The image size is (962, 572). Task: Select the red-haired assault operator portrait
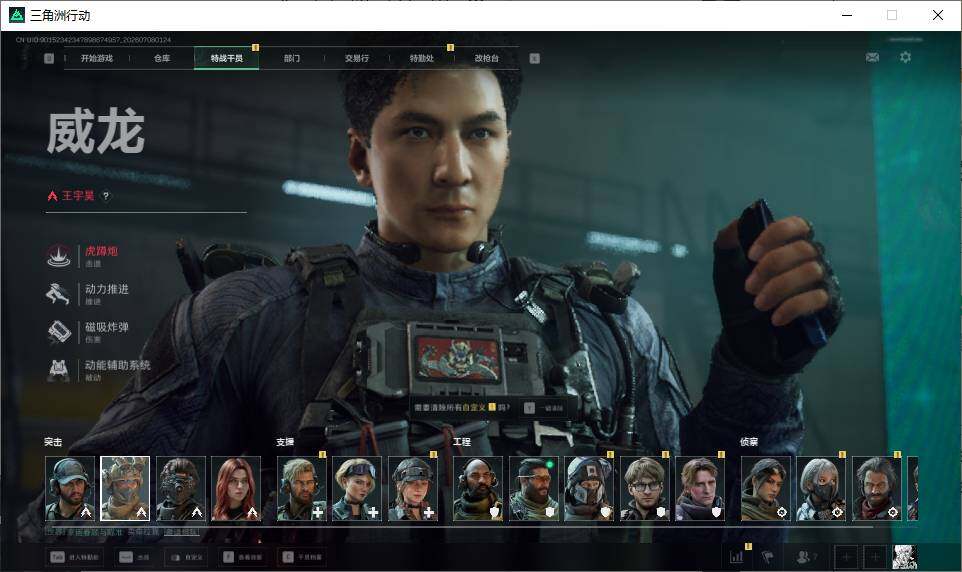point(236,489)
